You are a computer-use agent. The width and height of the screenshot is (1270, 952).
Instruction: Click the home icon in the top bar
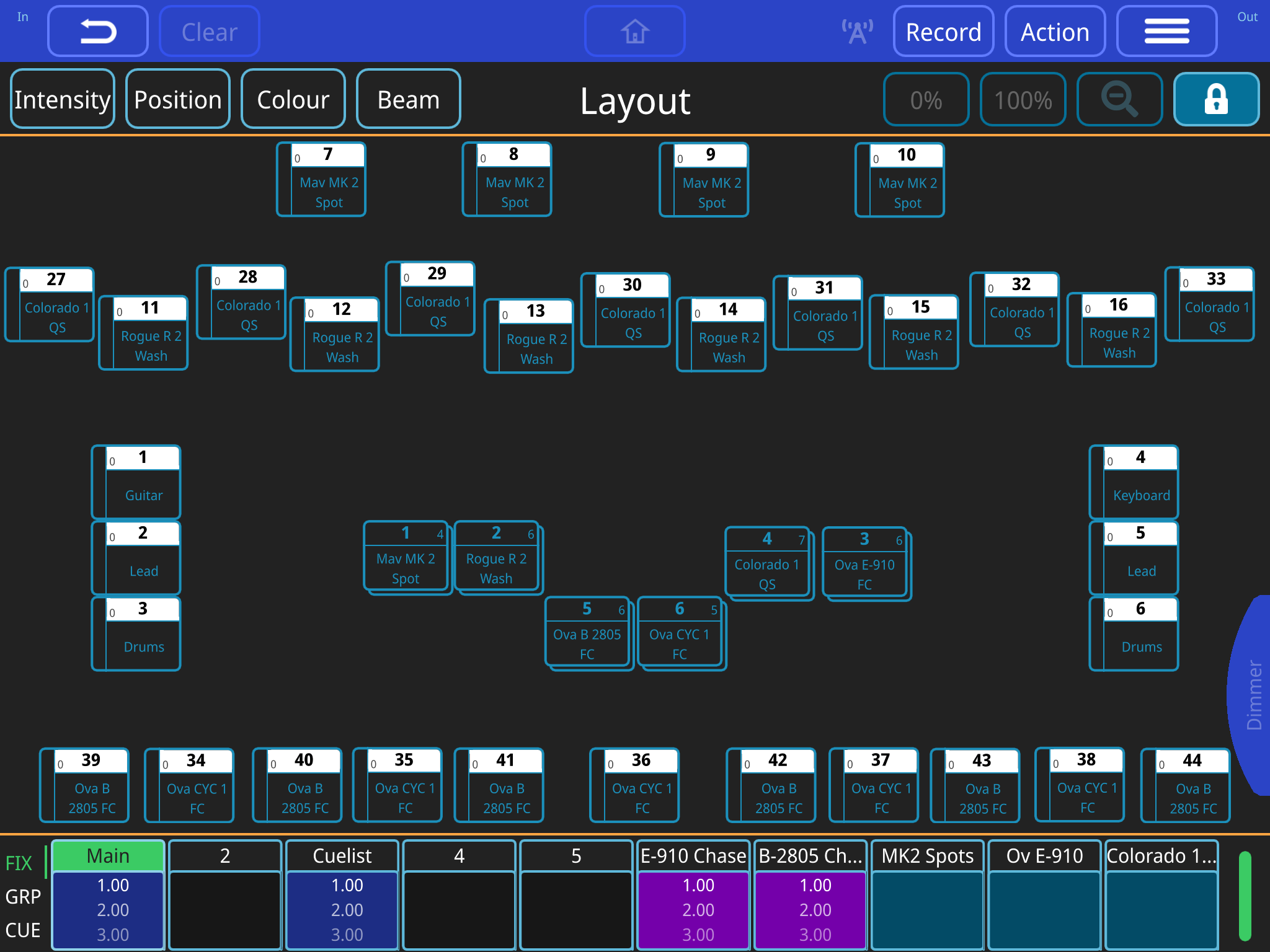(634, 31)
